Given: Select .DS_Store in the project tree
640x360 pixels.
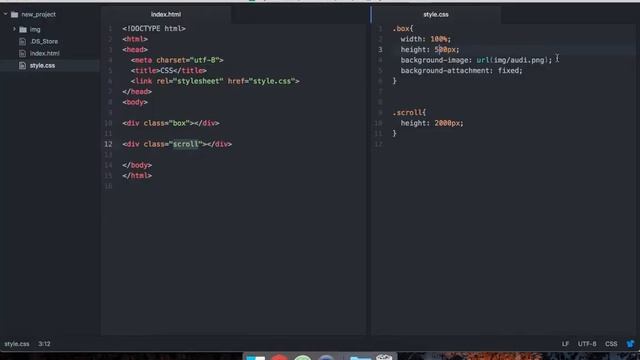Looking at the screenshot, I should tap(44, 41).
